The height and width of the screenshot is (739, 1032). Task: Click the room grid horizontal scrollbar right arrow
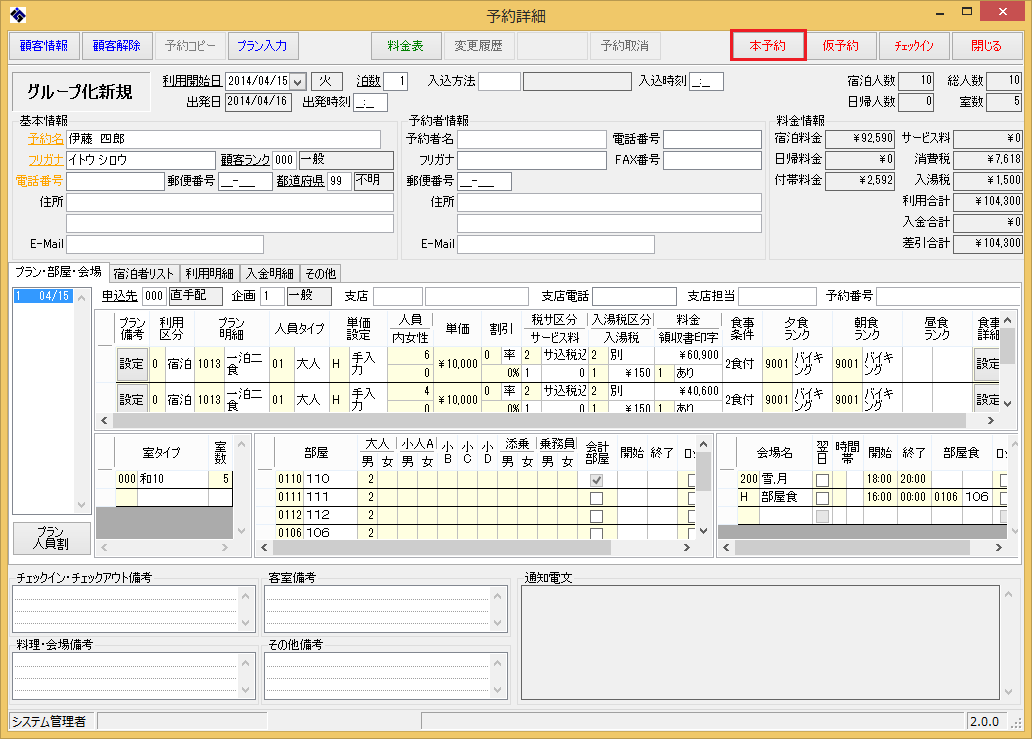687,548
